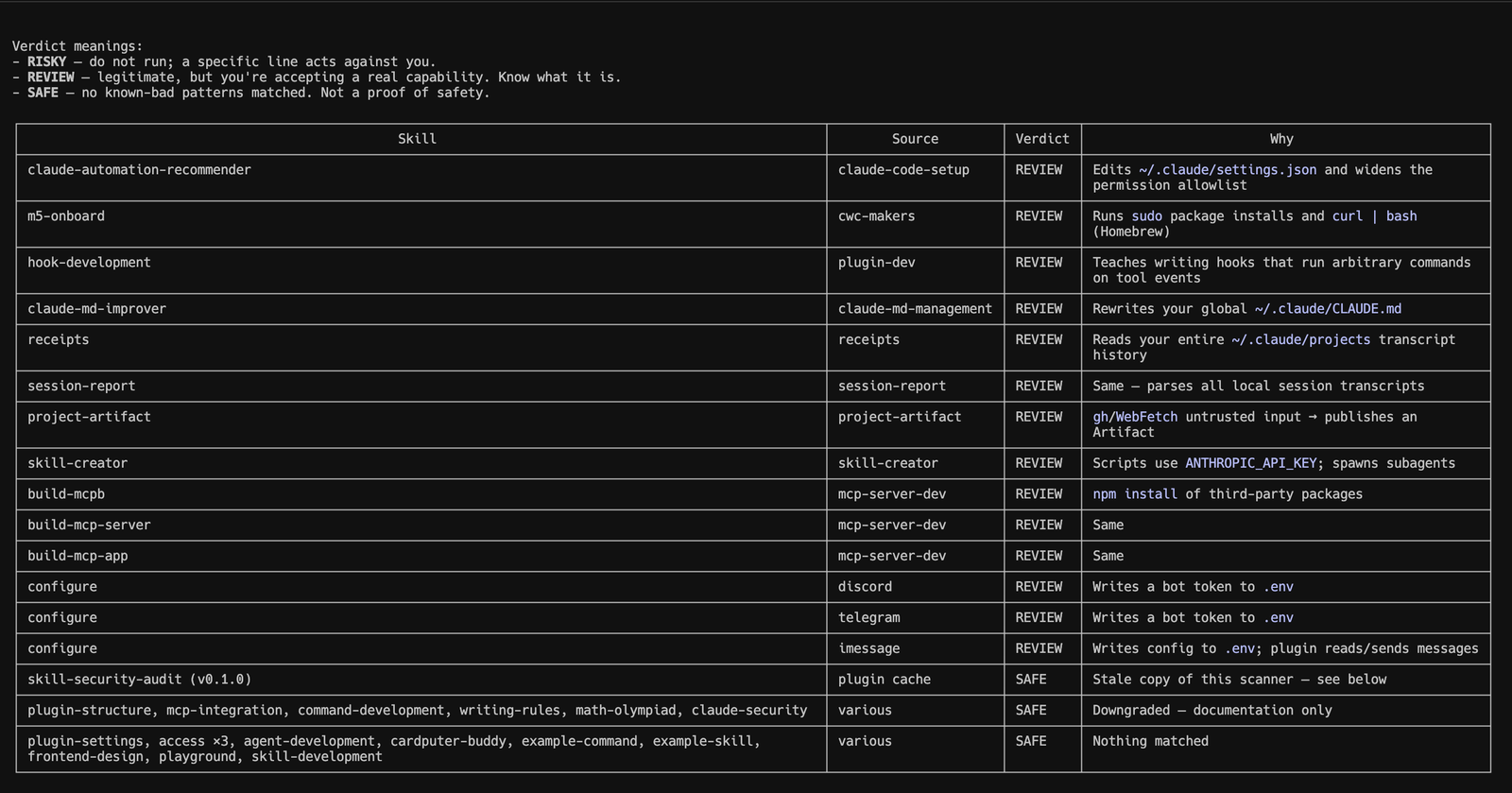Click the ~/.claude/projects path text
Image resolution: width=1512 pixels, height=793 pixels.
[1300, 340]
